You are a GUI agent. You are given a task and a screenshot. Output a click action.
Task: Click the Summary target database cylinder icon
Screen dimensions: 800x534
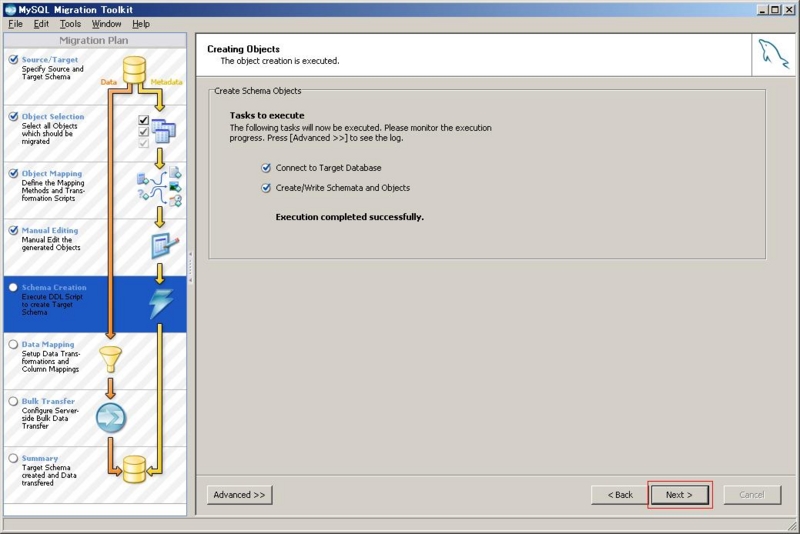(x=134, y=469)
